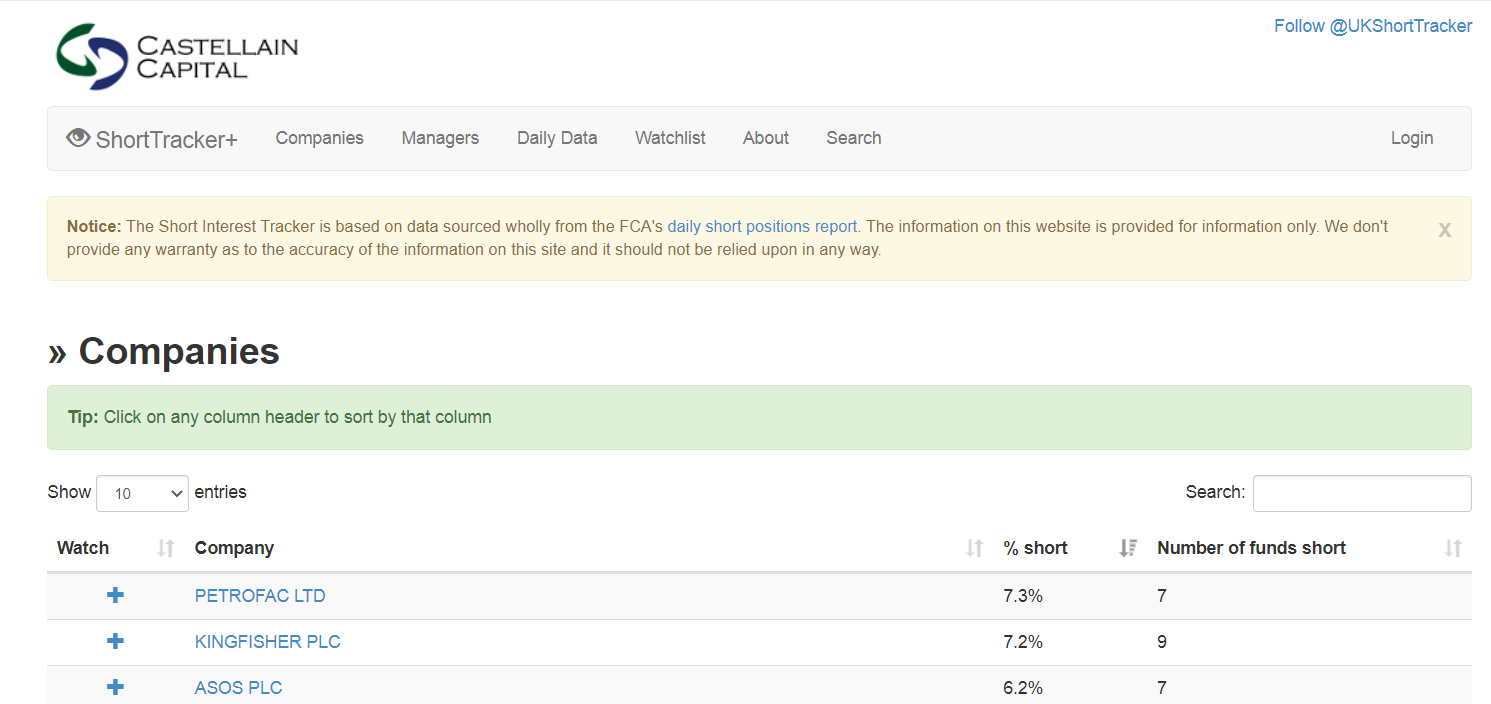Add ASOS PLC to watchlist with plus icon
Image resolution: width=1491 pixels, height=704 pixels.
click(x=115, y=687)
